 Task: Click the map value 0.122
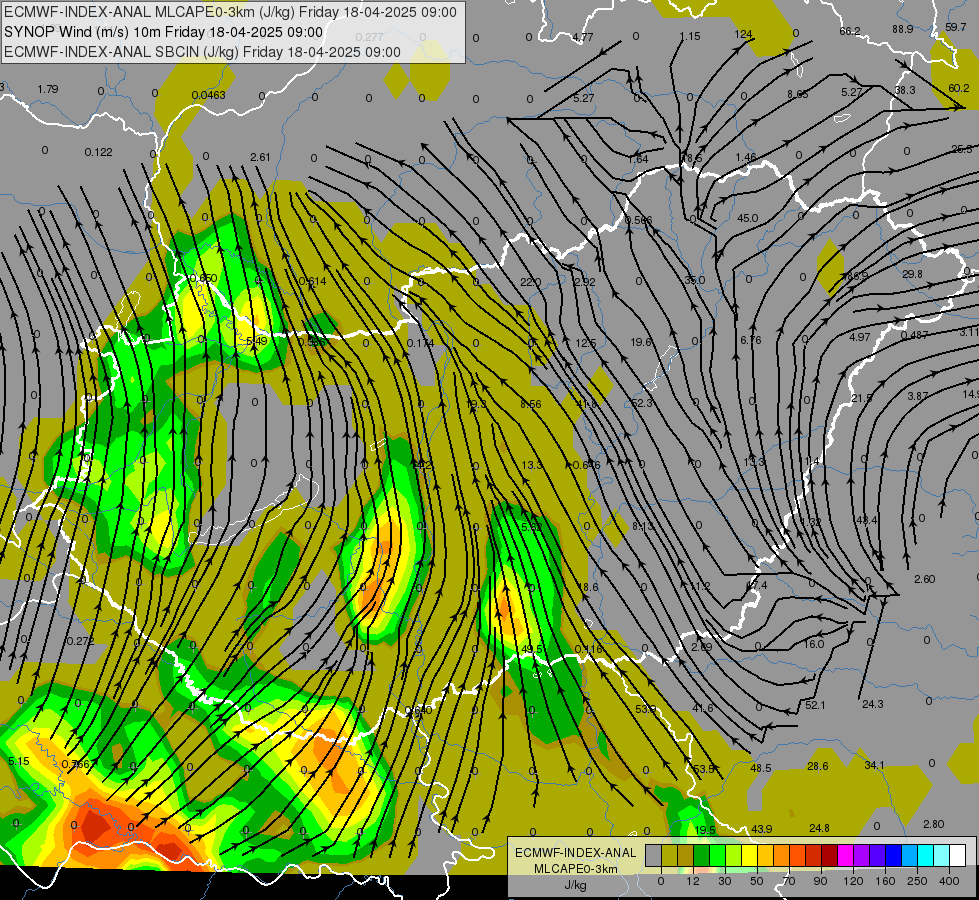99,152
